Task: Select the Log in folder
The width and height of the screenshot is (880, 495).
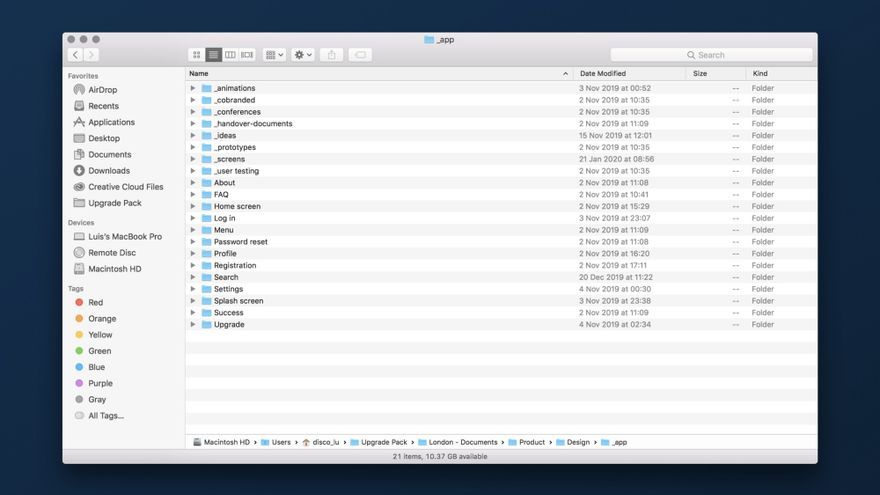Action: 224,218
